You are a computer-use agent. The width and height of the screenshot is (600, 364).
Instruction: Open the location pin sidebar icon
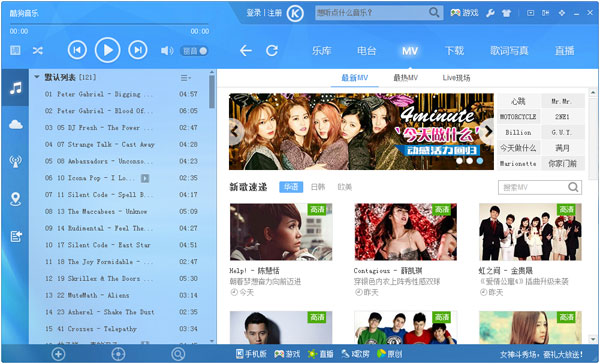[16, 199]
